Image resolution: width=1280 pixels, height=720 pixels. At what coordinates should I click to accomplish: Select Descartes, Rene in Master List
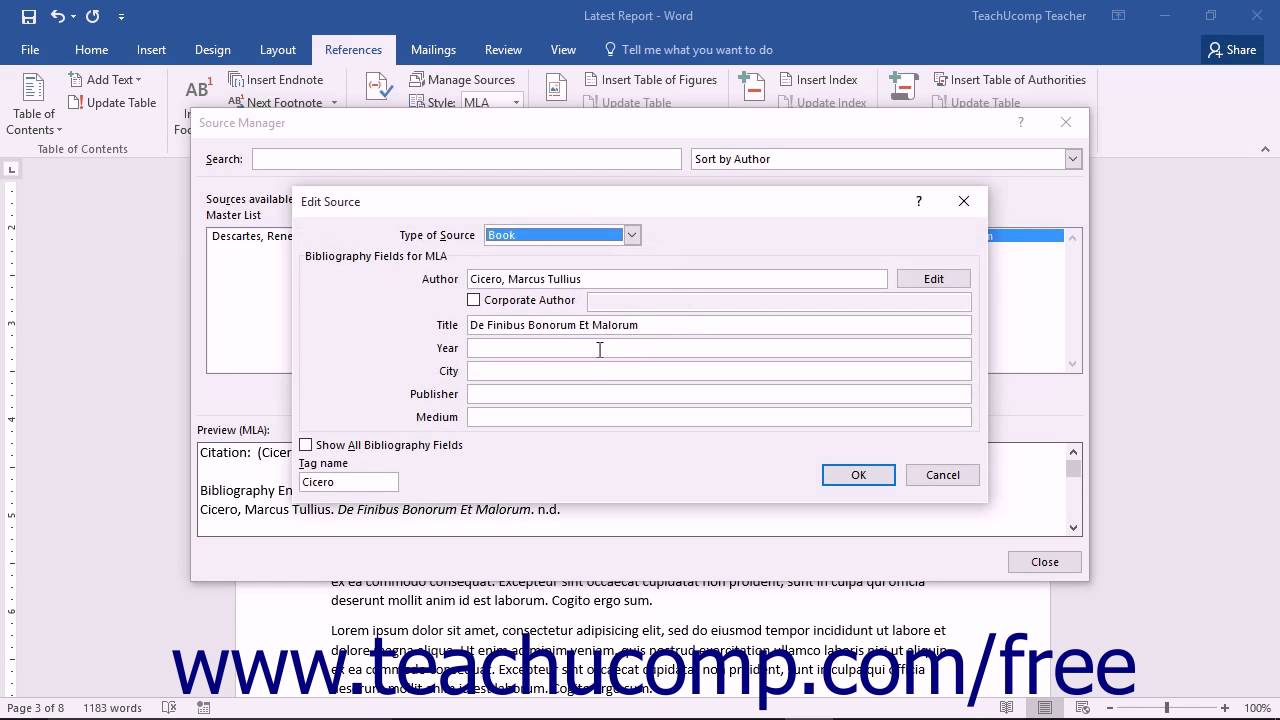pos(251,236)
